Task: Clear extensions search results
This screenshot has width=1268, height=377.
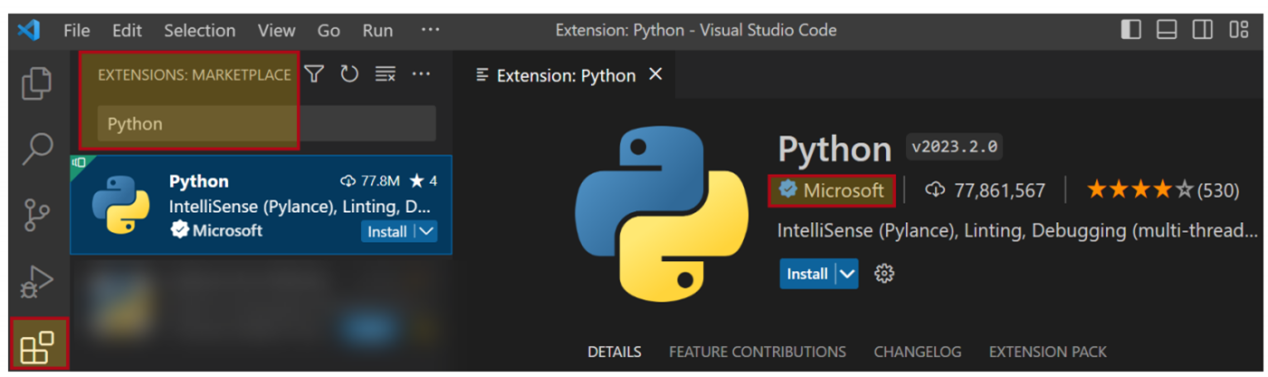Action: [x=385, y=74]
